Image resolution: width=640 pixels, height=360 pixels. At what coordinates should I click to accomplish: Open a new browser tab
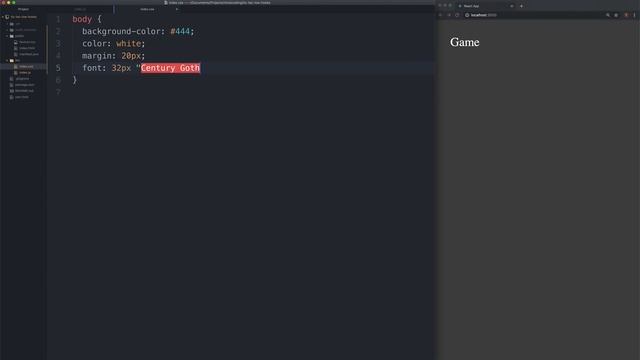click(x=521, y=6)
